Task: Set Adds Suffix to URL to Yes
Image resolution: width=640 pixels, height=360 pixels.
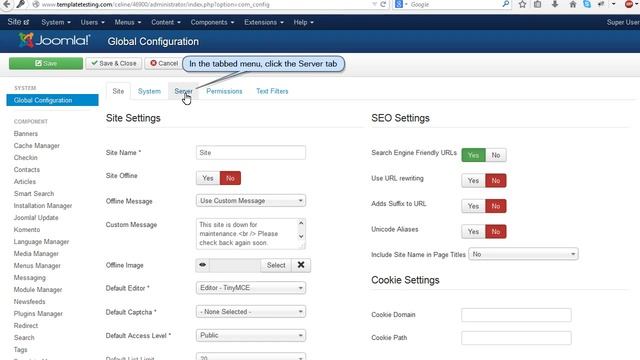Action: click(473, 206)
